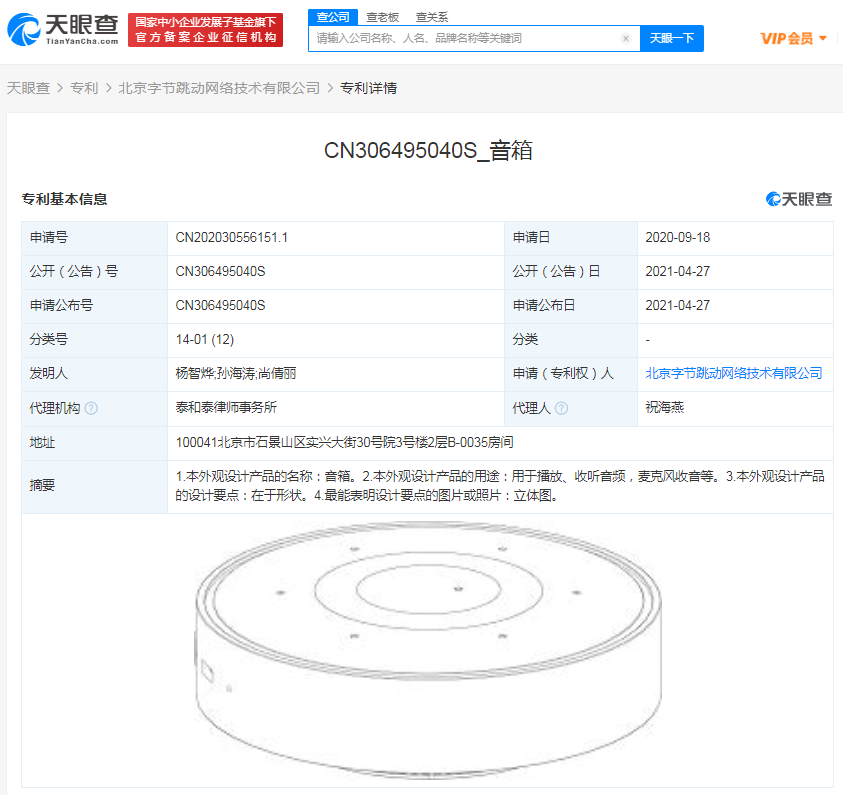The image size is (843, 795).
Task: Click the speaker patent drawing image
Action: click(x=428, y=650)
